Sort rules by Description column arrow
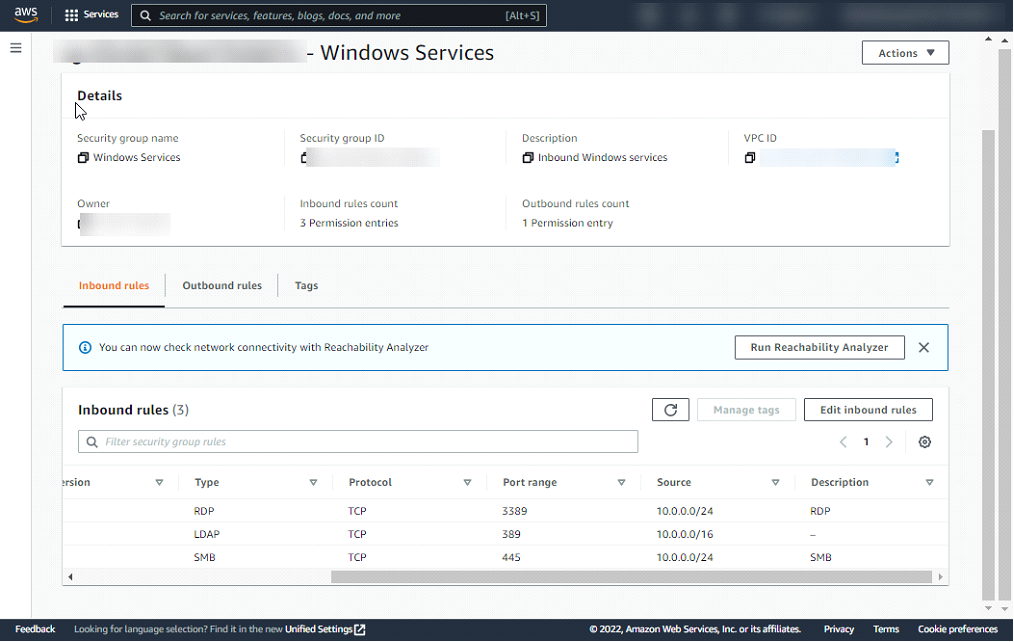 (929, 483)
